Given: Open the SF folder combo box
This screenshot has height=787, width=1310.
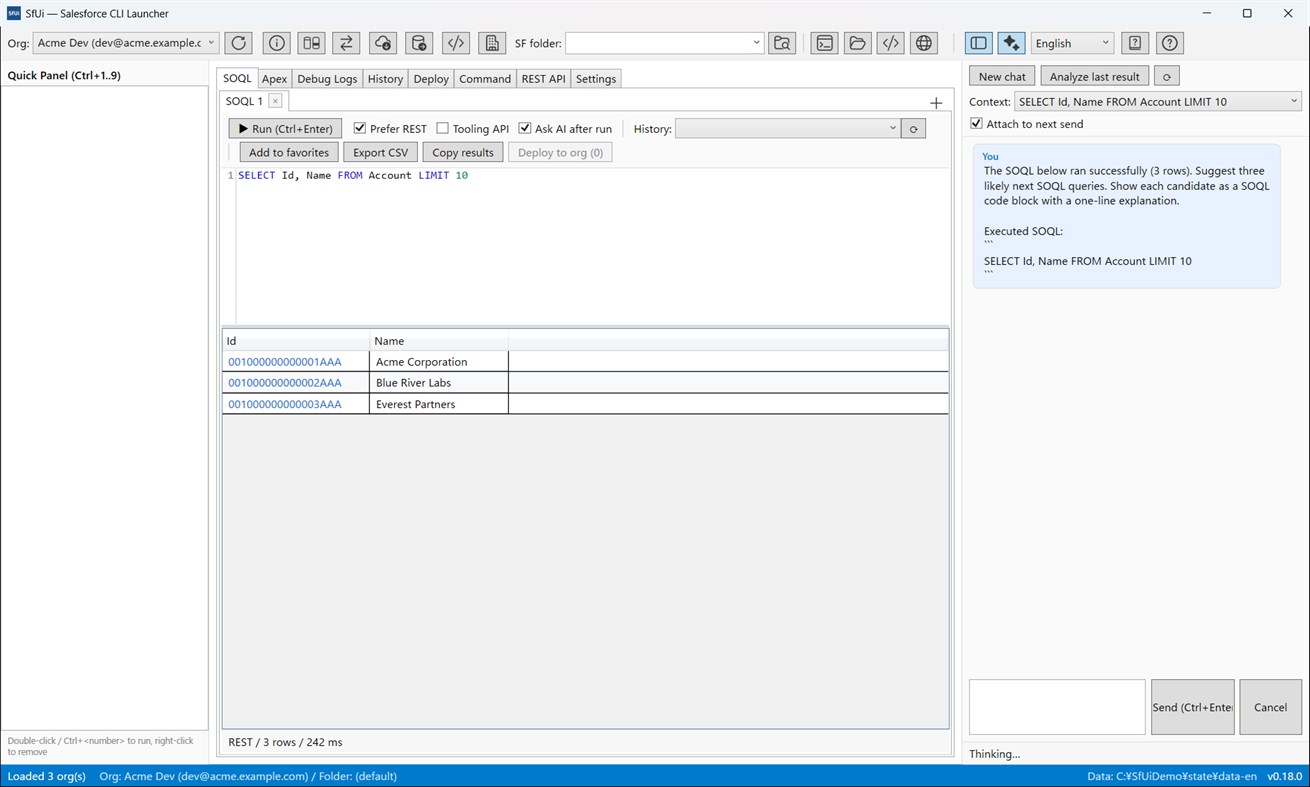Looking at the screenshot, I should pyautogui.click(x=664, y=43).
